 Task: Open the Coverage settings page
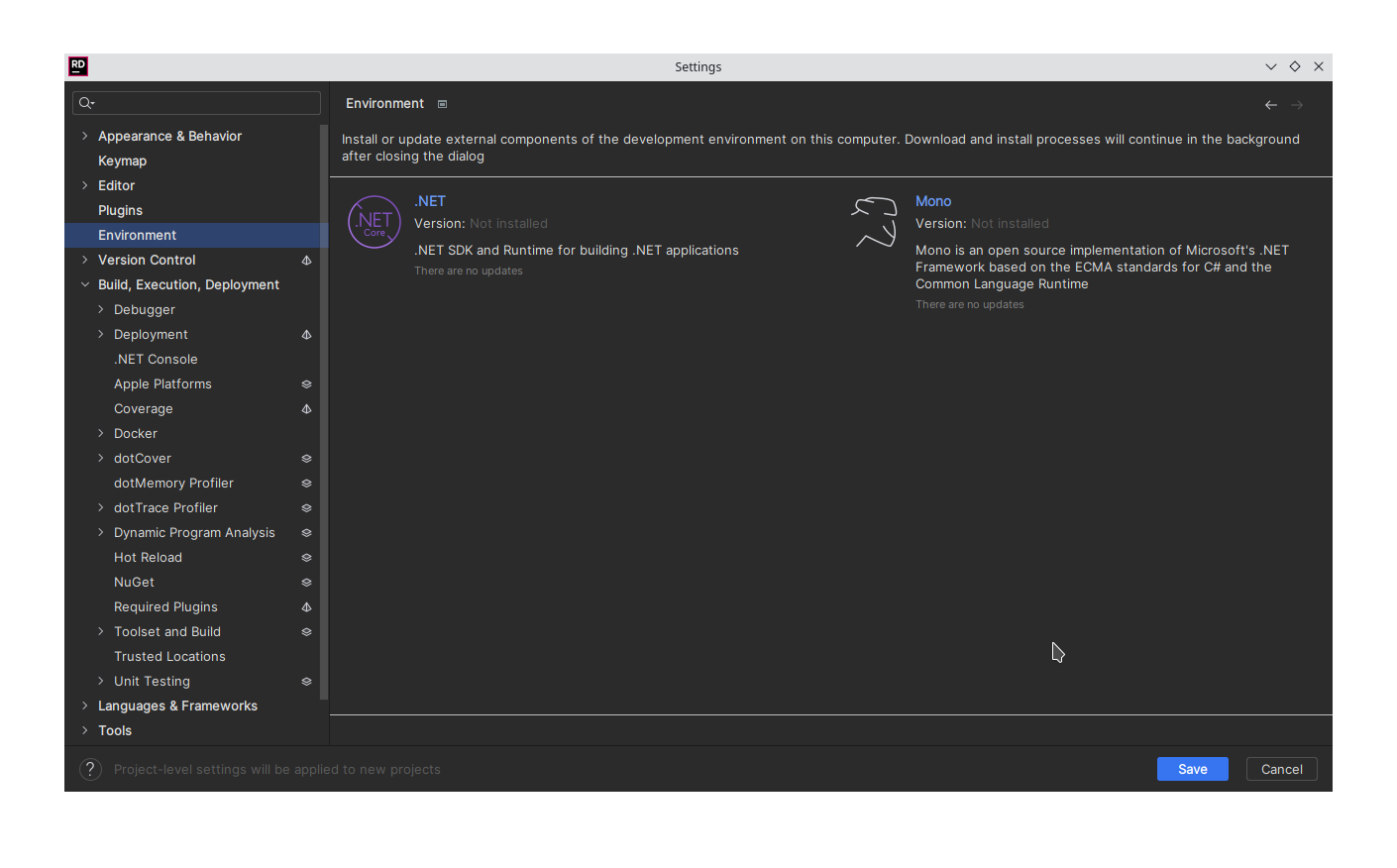coord(143,408)
